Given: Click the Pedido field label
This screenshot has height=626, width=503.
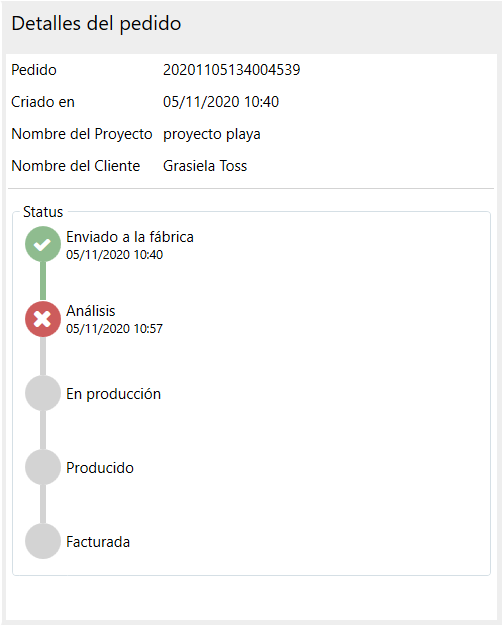Looking at the screenshot, I should click(34, 70).
